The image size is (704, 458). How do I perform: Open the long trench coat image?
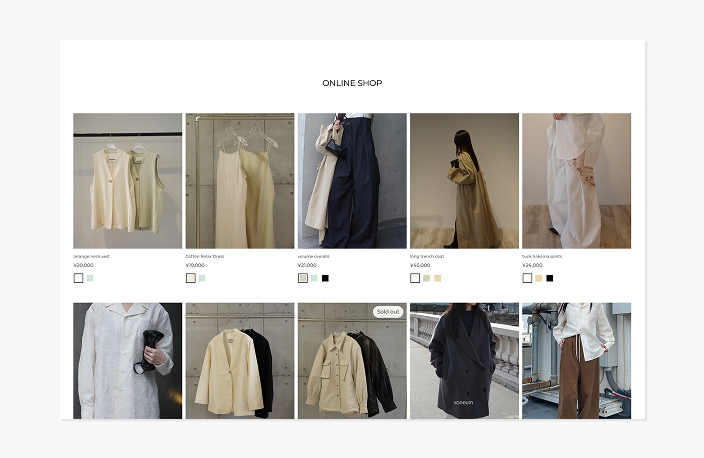pyautogui.click(x=464, y=180)
